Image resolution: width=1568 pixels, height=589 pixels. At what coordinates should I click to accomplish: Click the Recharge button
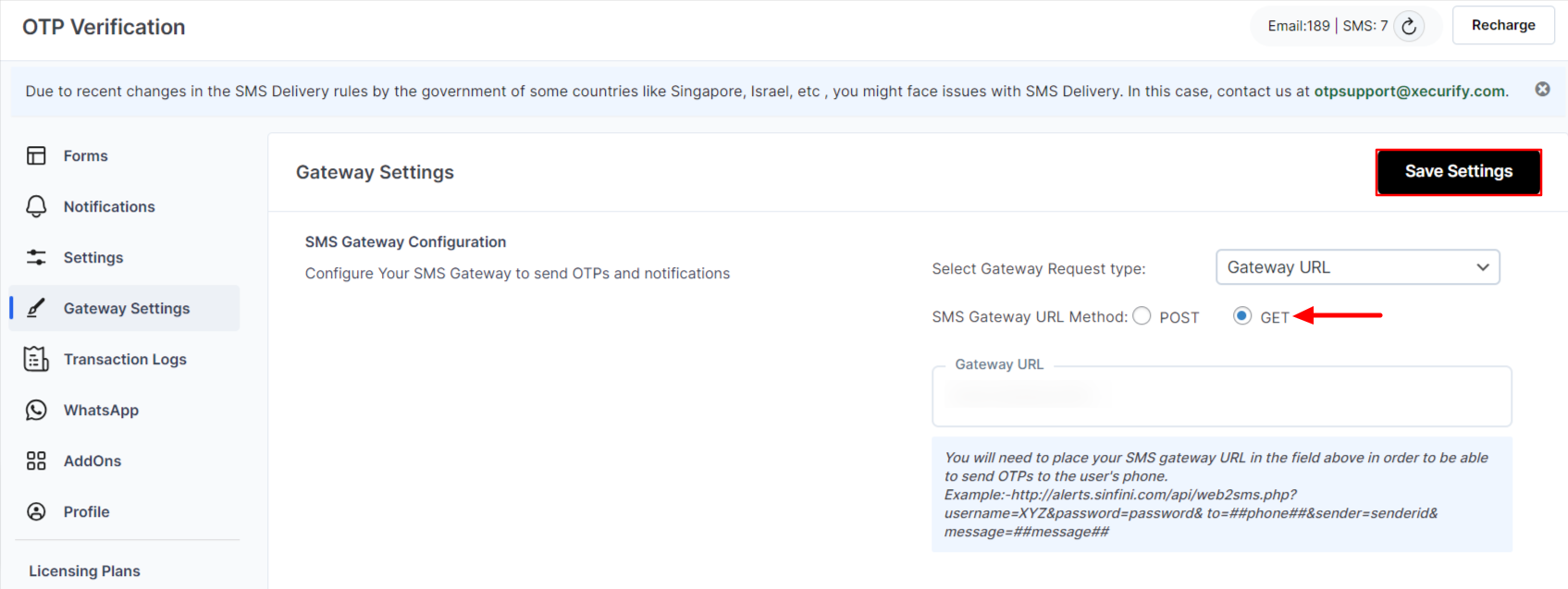point(1503,25)
